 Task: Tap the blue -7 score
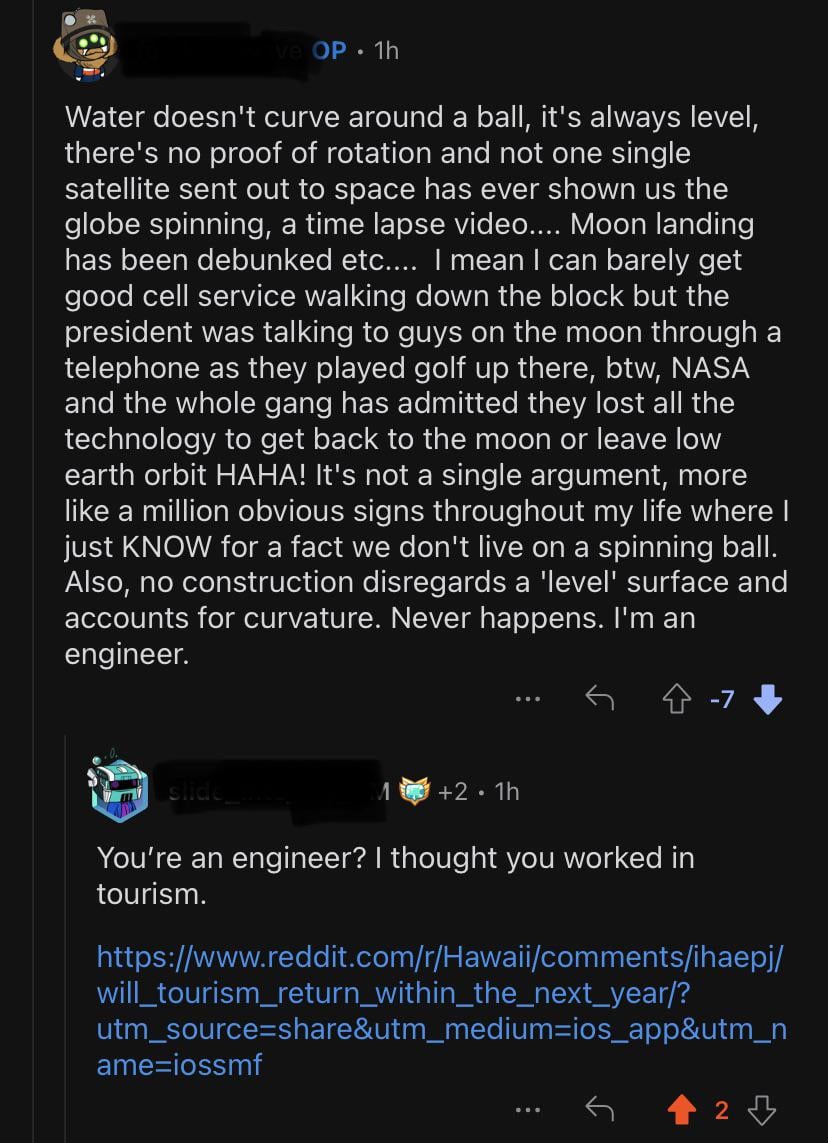pyautogui.click(x=722, y=699)
